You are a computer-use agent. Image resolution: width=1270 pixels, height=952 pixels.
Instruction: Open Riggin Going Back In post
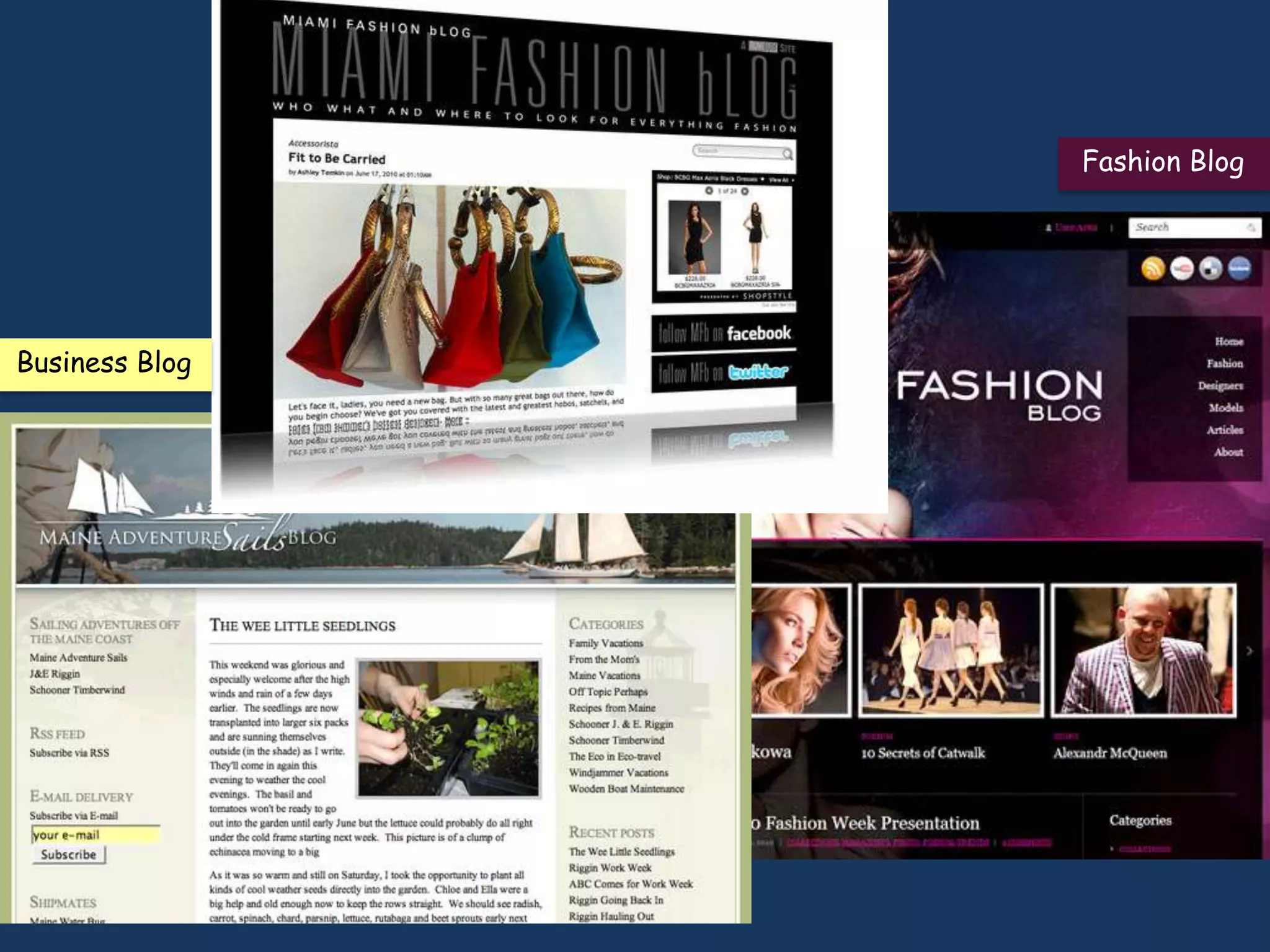pyautogui.click(x=616, y=900)
